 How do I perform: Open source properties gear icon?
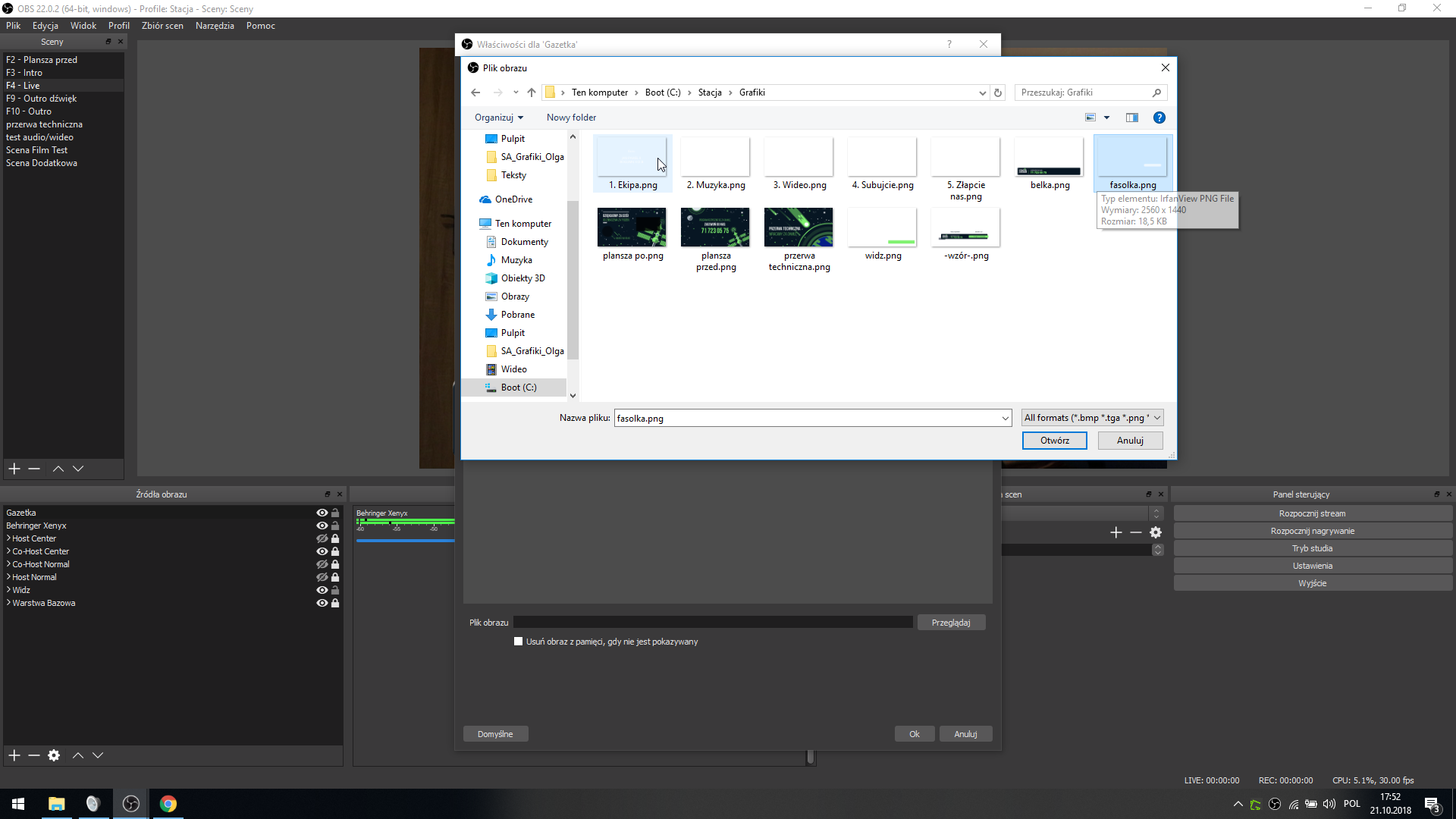54,755
